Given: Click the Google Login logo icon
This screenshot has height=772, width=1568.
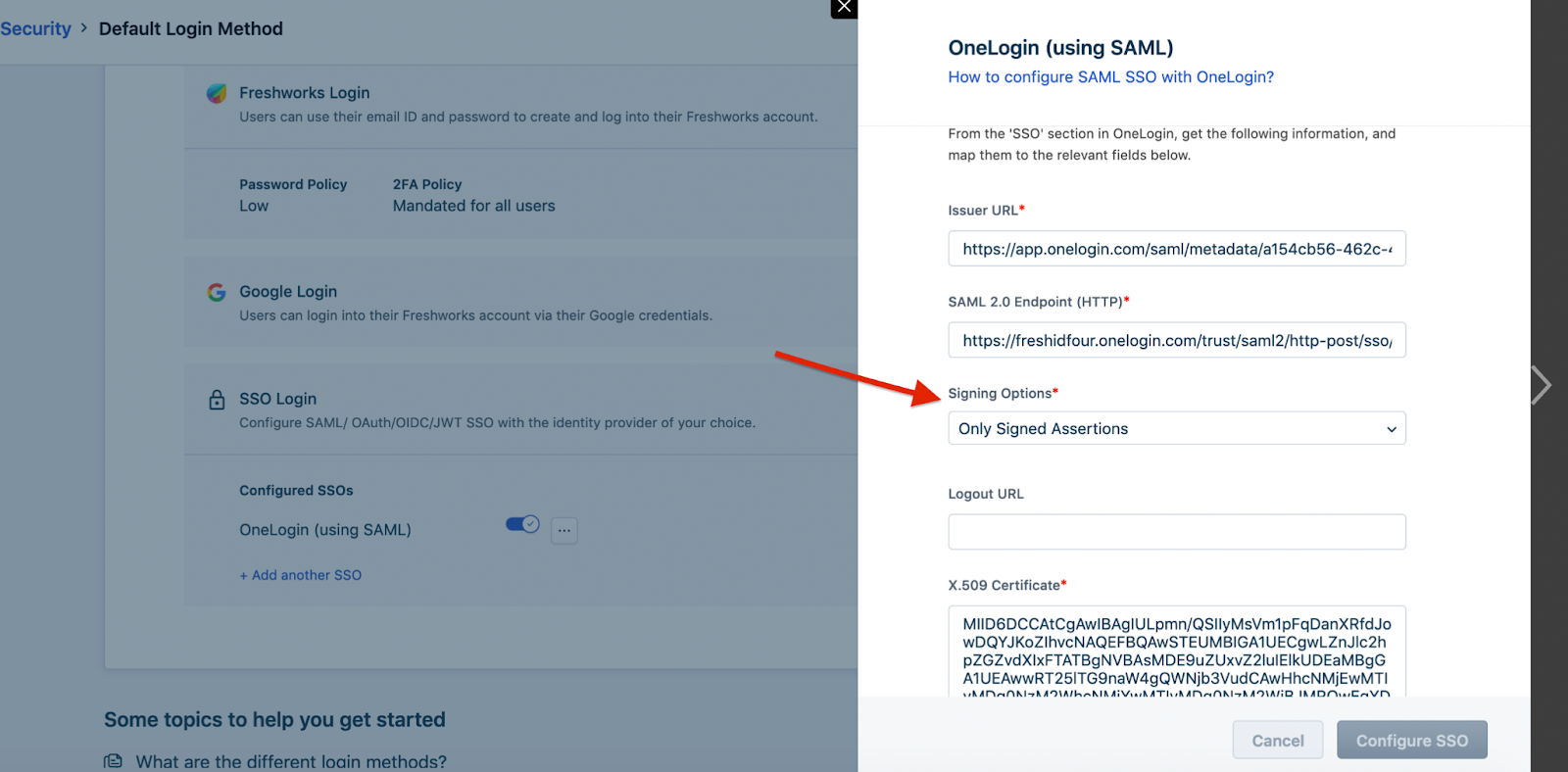Looking at the screenshot, I should click(217, 292).
